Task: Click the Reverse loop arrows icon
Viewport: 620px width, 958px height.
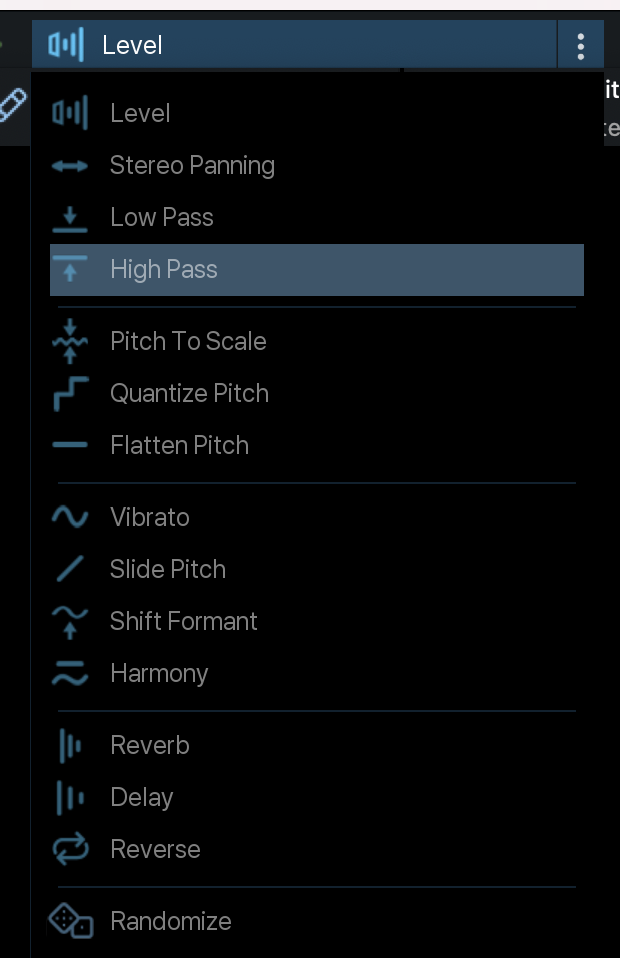Action: pos(69,849)
